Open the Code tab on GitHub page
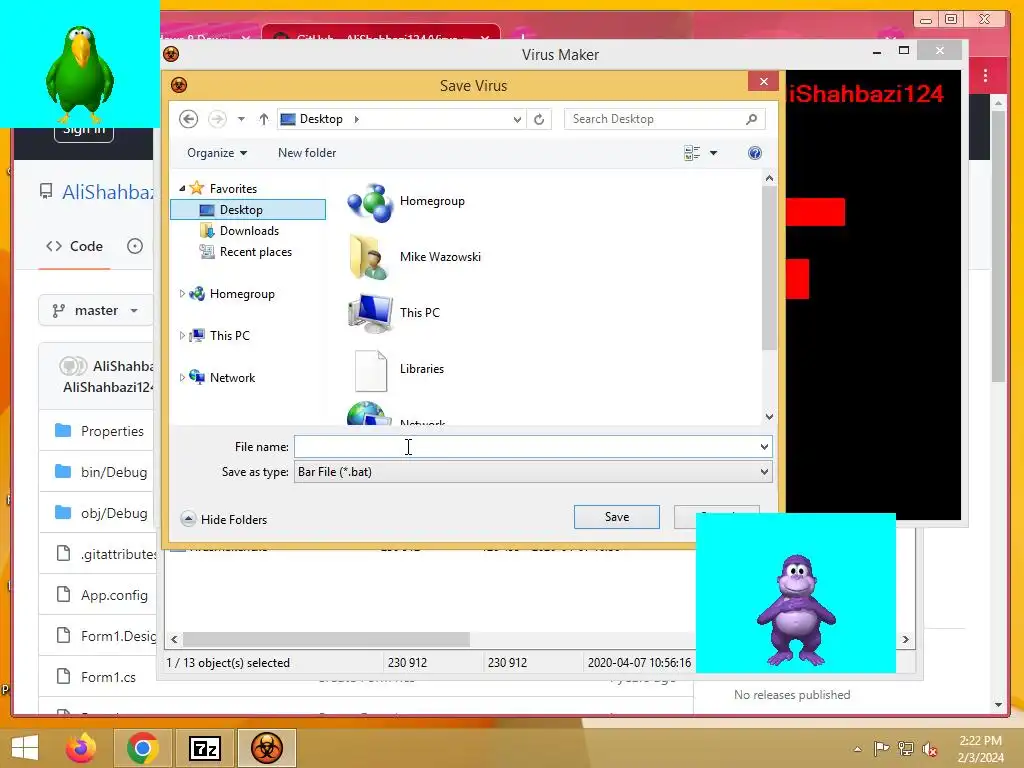 point(74,246)
